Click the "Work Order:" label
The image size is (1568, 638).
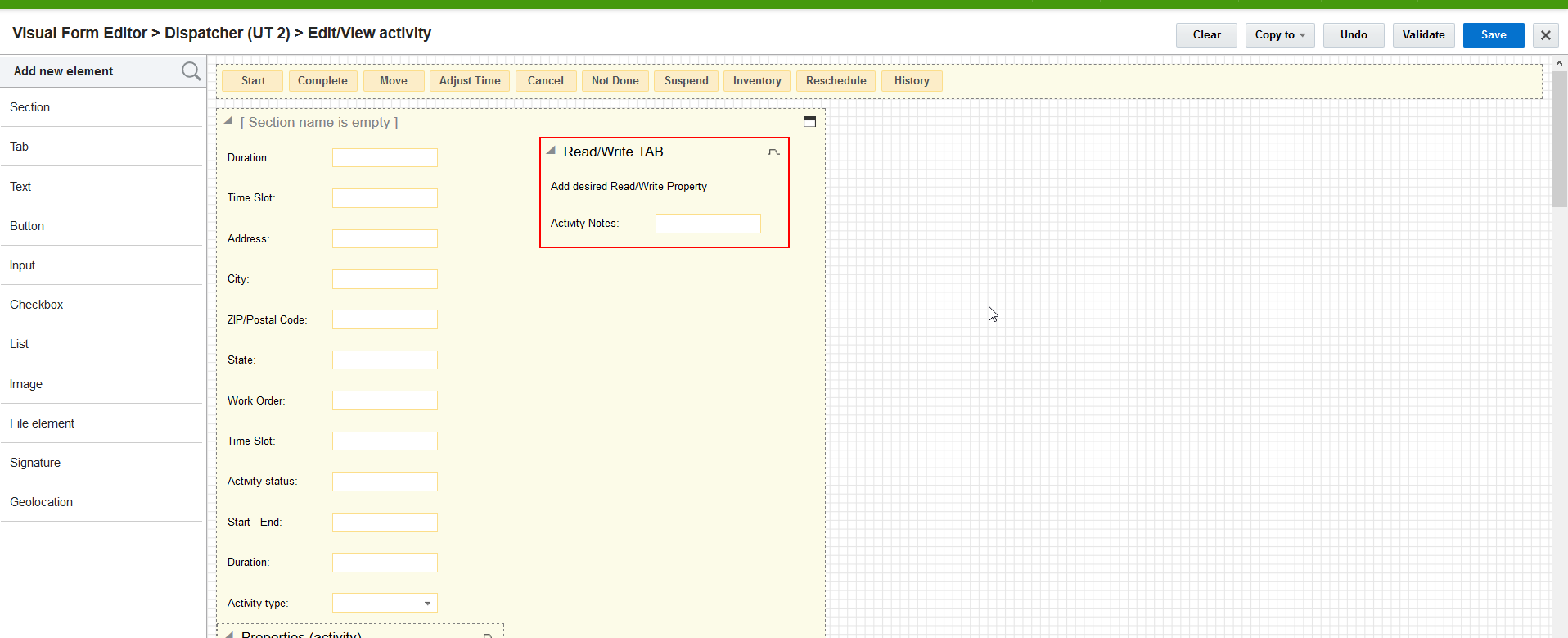256,400
